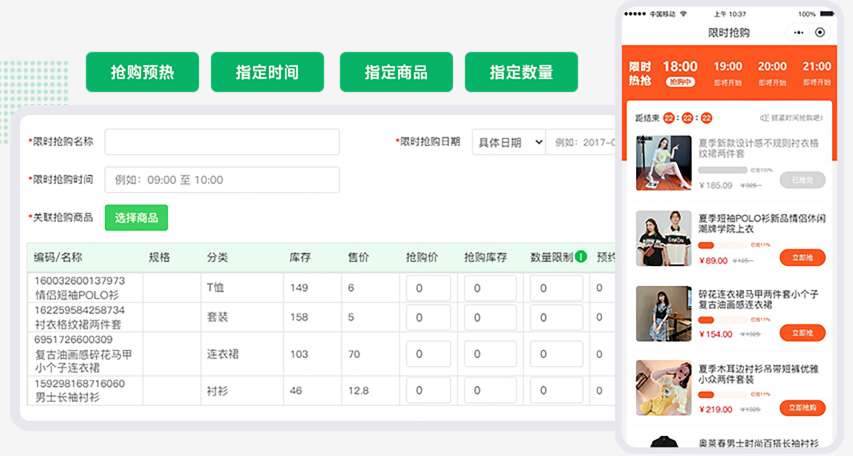853x456 pixels.
Task: Tap 立即抢购 for the ¥219.00 outfit
Action: [802, 408]
